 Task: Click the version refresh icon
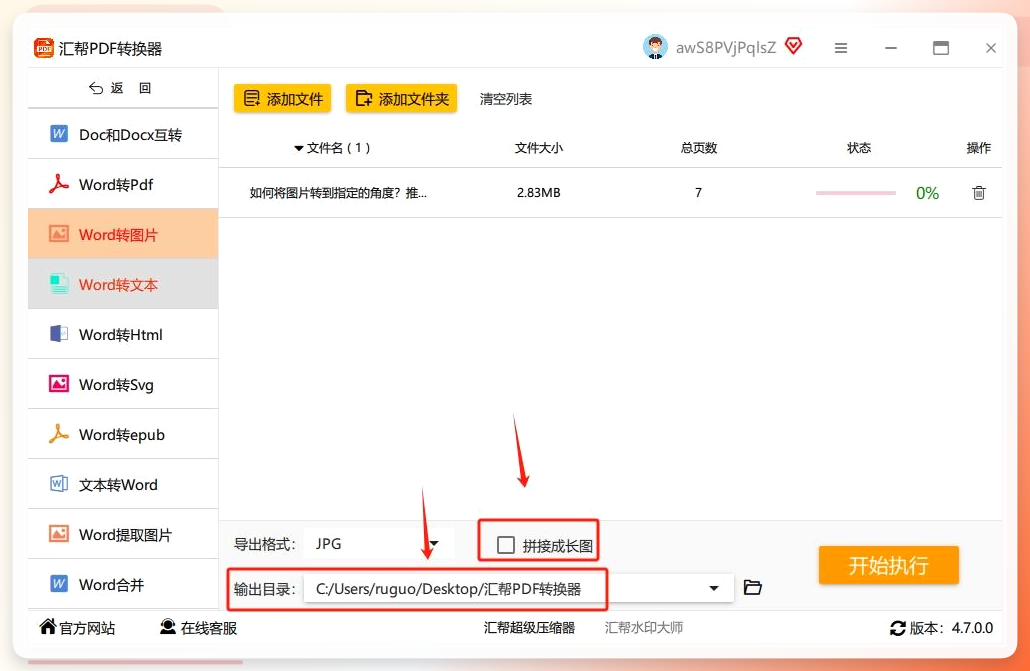point(897,628)
